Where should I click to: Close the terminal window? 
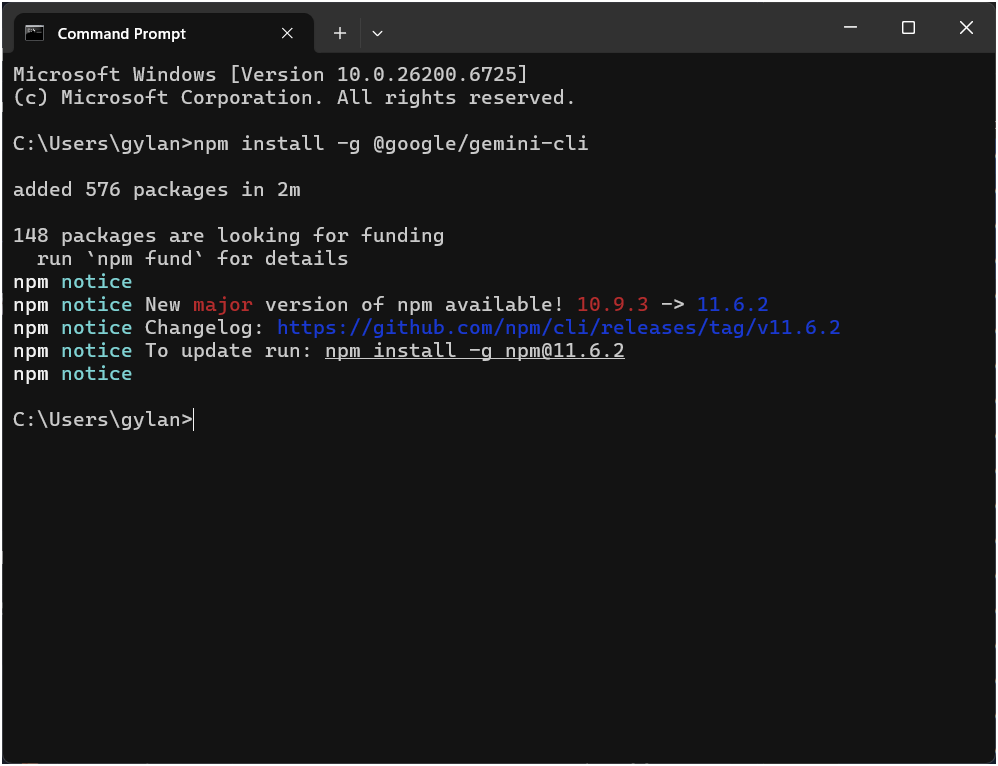pos(966,28)
